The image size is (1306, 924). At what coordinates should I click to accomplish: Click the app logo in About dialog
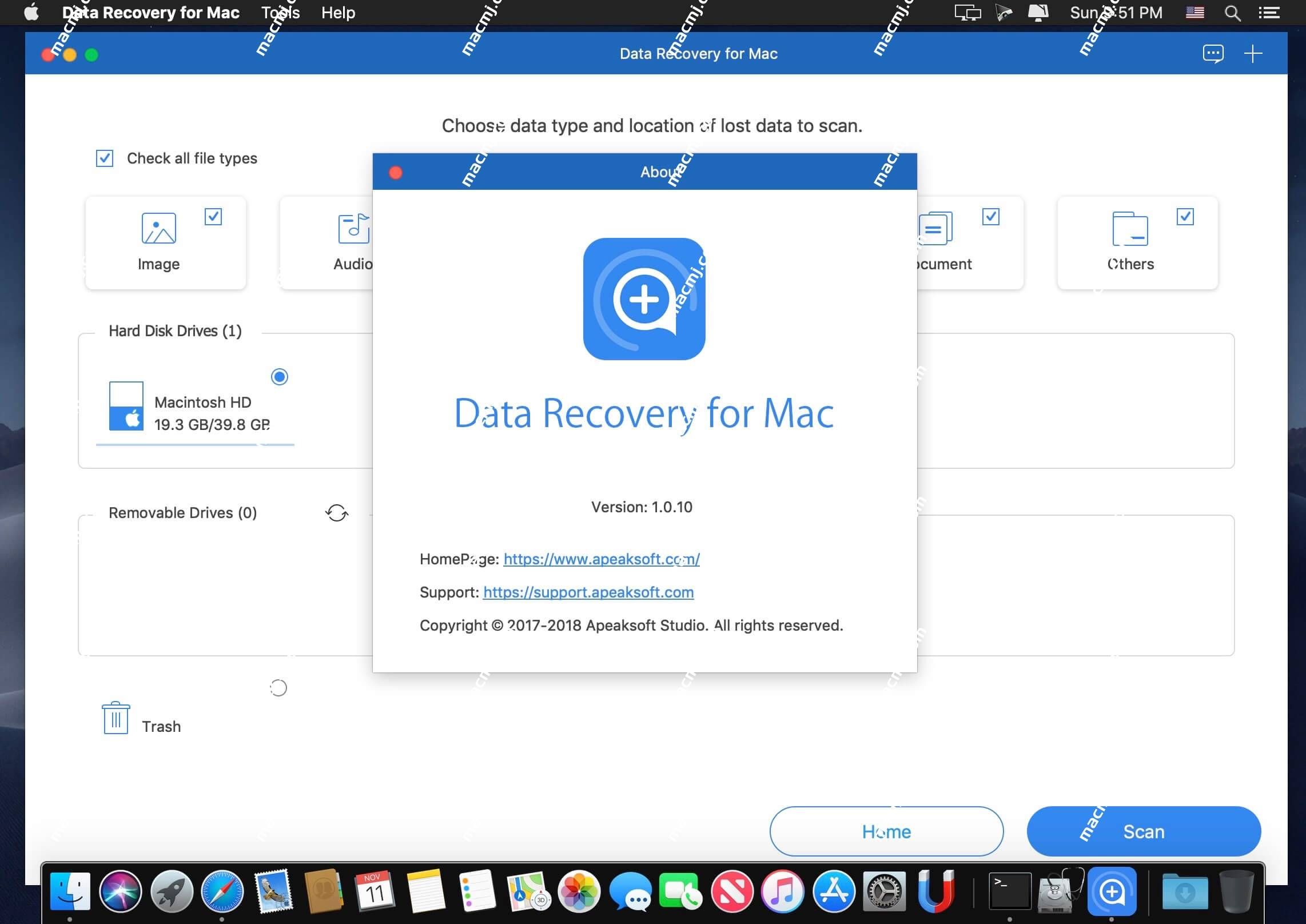tap(644, 299)
